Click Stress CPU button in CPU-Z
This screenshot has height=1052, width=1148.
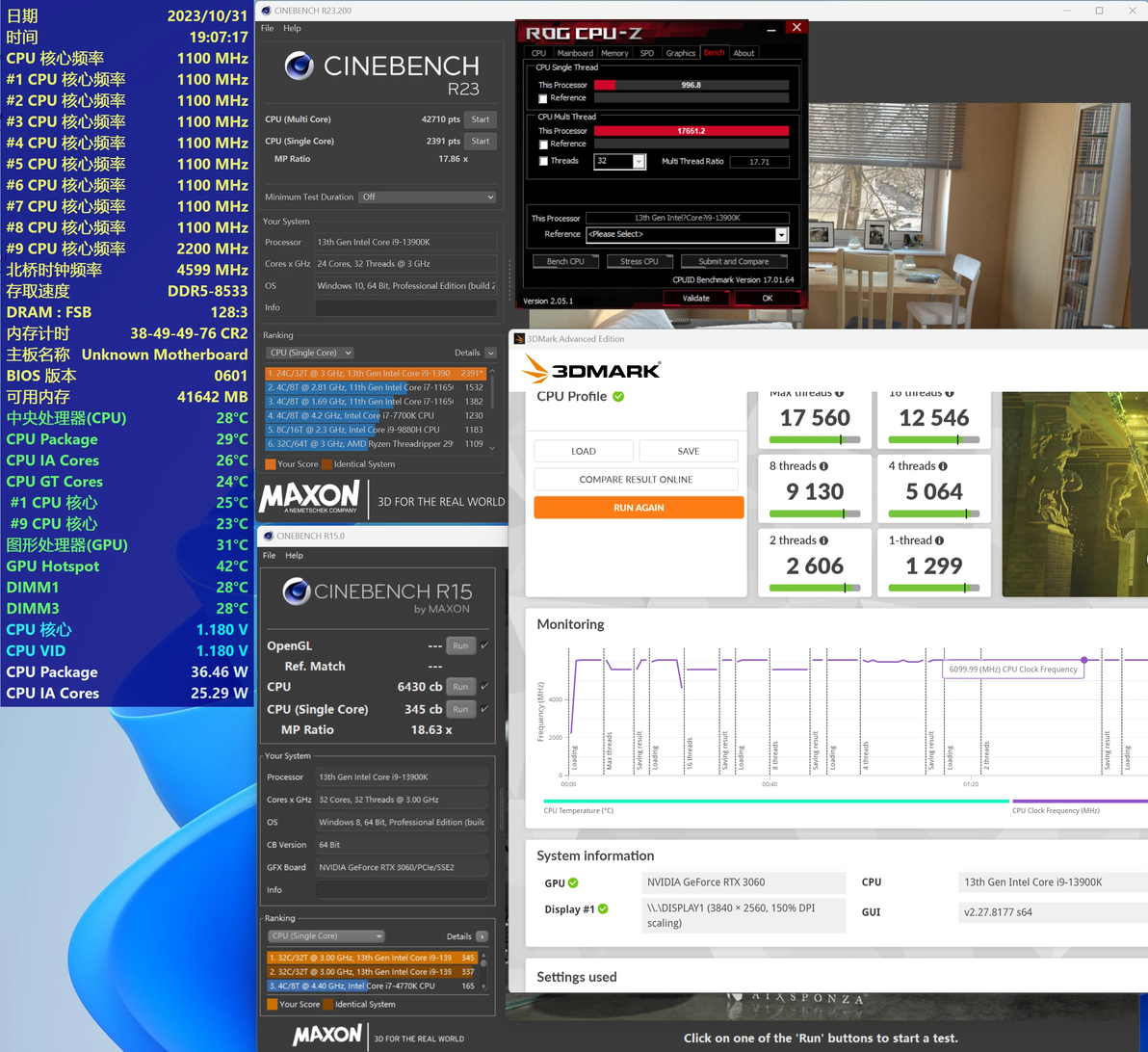pos(639,261)
